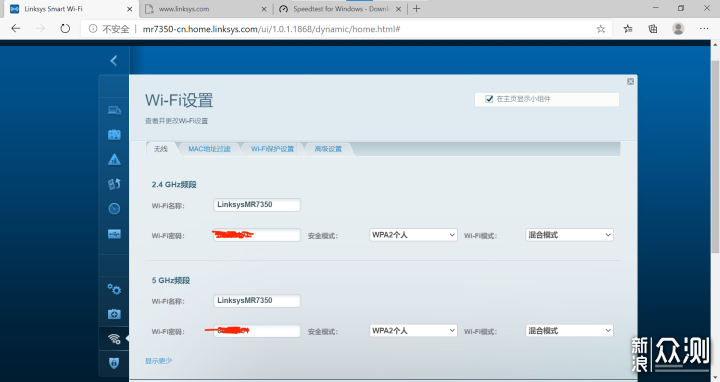The image size is (720, 382).
Task: Open browser collections icon
Action: 653,29
